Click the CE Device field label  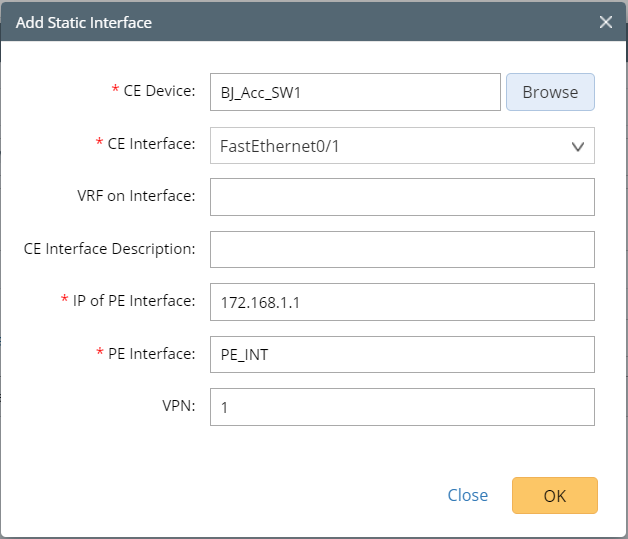159,91
